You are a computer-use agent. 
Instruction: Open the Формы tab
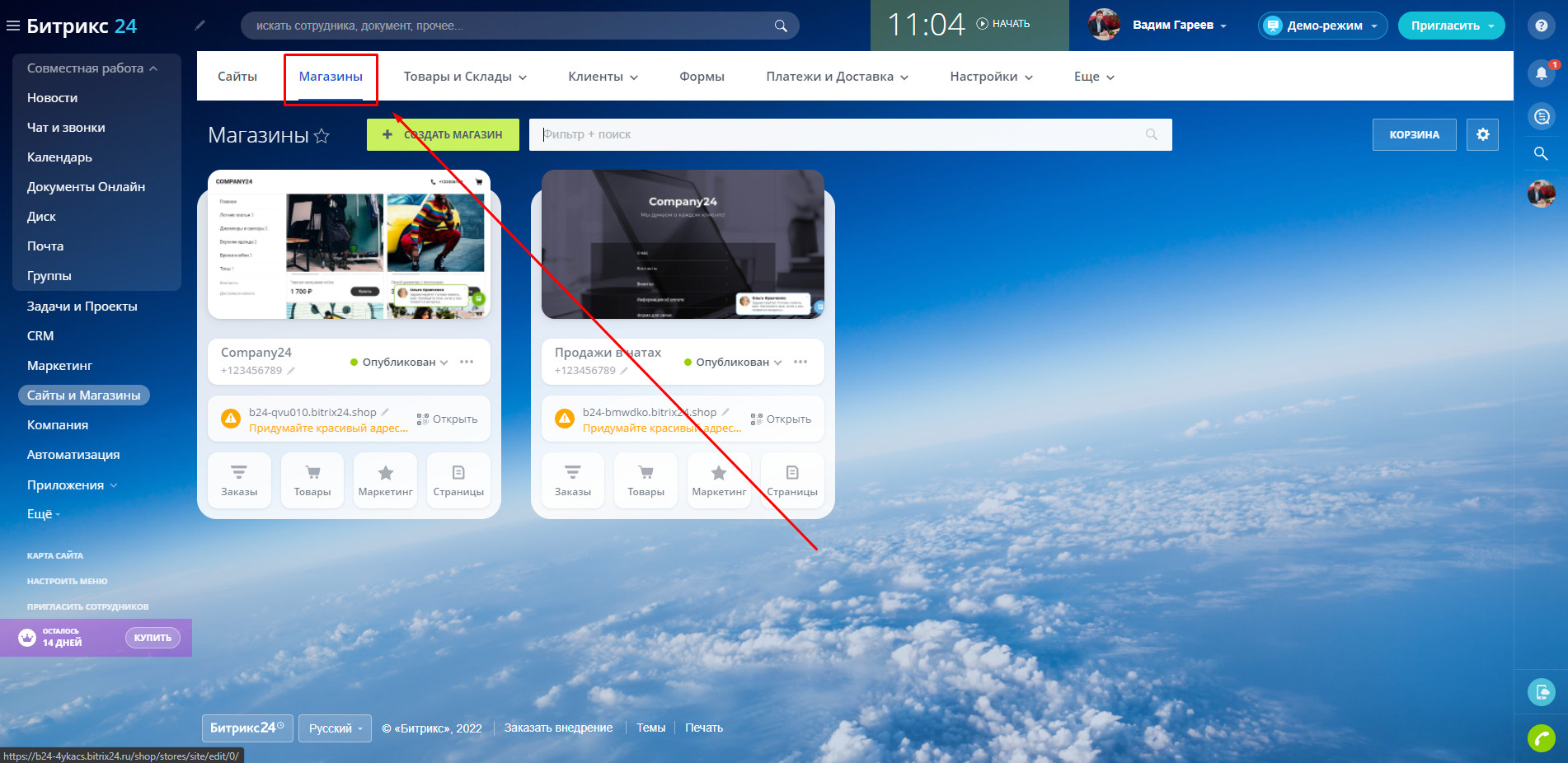point(702,77)
